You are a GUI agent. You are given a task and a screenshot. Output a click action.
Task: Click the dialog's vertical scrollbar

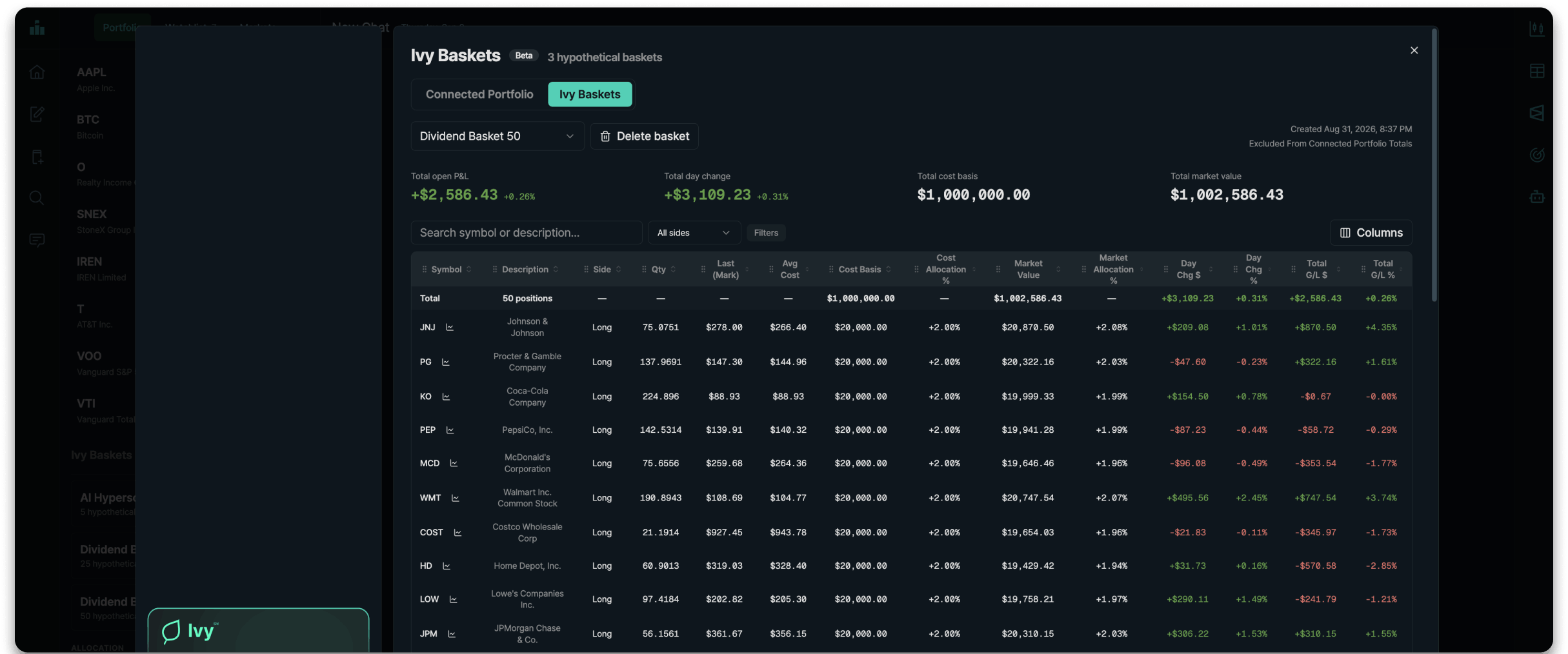(x=1434, y=164)
